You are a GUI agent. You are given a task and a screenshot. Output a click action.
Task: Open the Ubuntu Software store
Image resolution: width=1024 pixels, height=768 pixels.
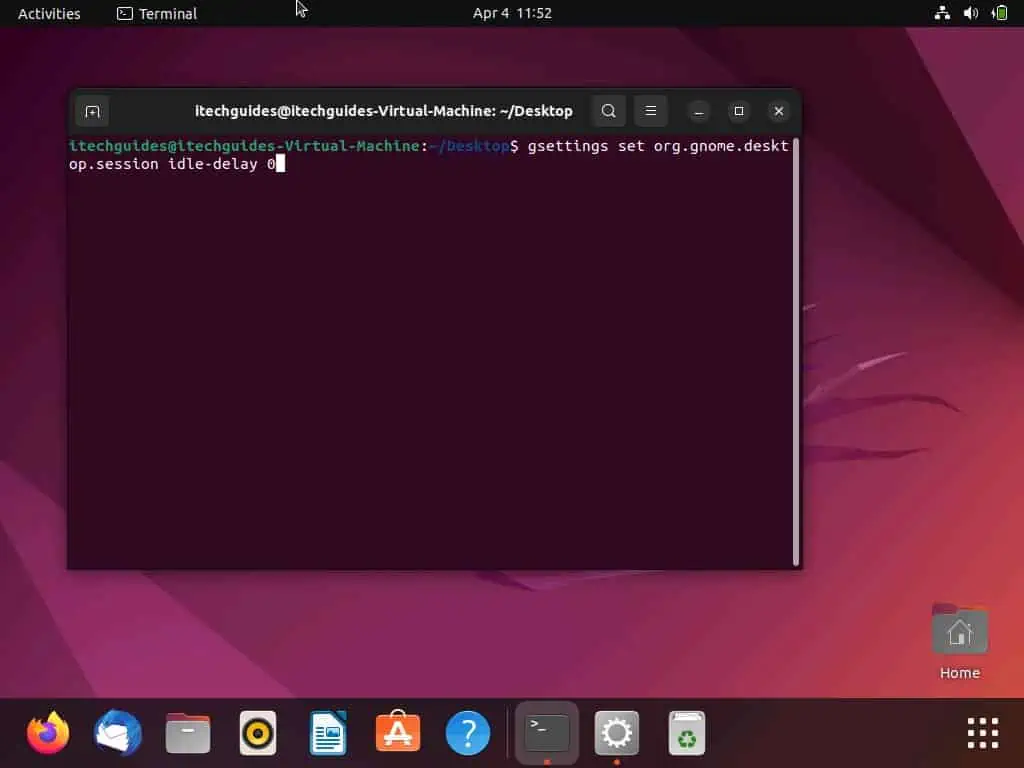coord(397,732)
